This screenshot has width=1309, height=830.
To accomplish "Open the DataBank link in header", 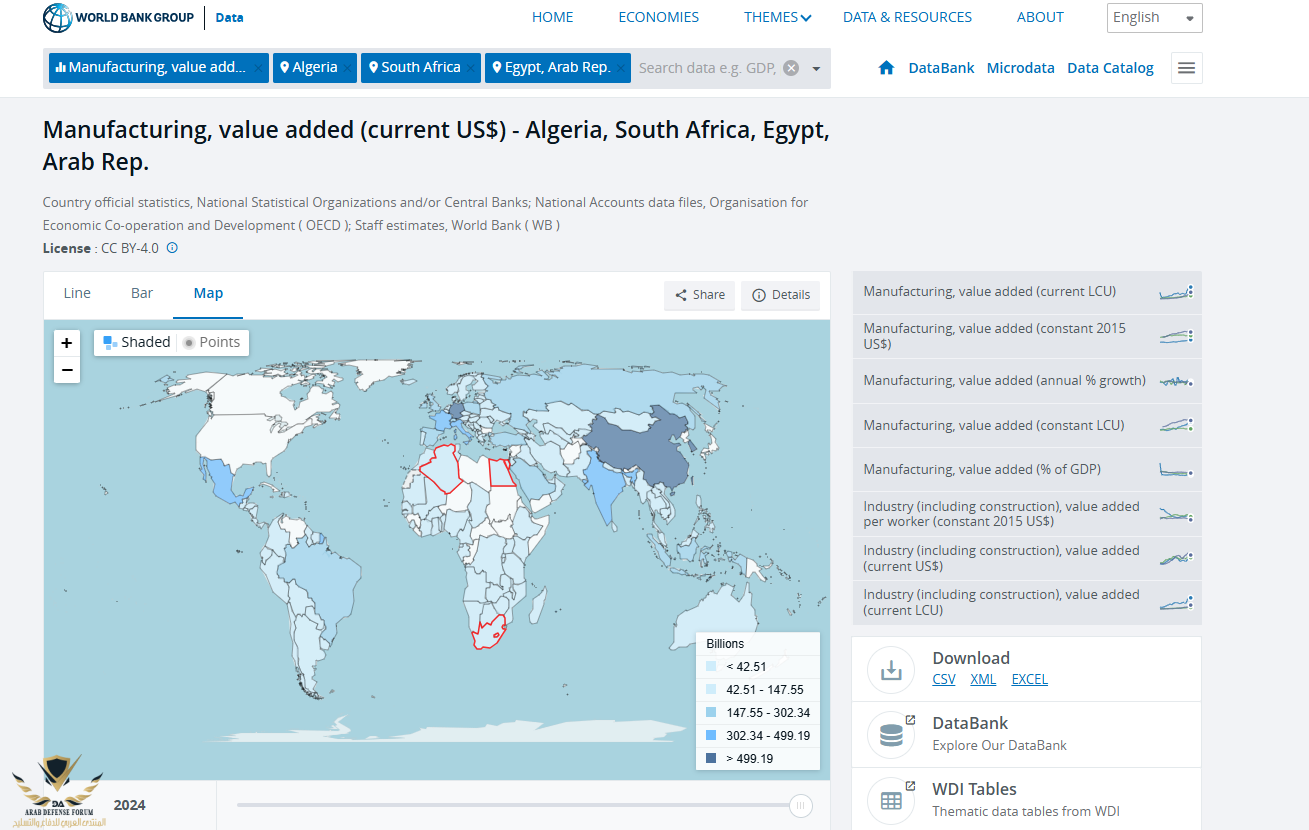I will point(941,68).
